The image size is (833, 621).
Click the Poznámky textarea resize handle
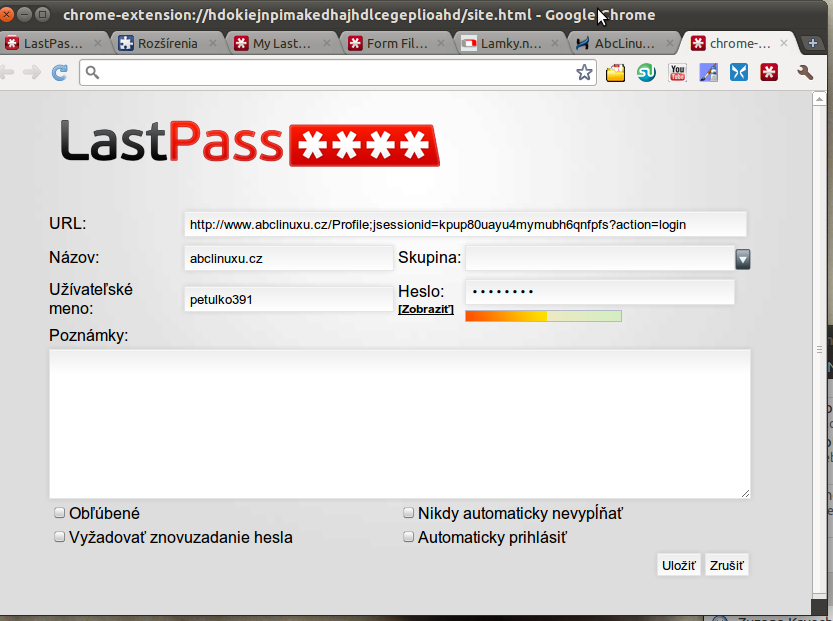coord(745,494)
